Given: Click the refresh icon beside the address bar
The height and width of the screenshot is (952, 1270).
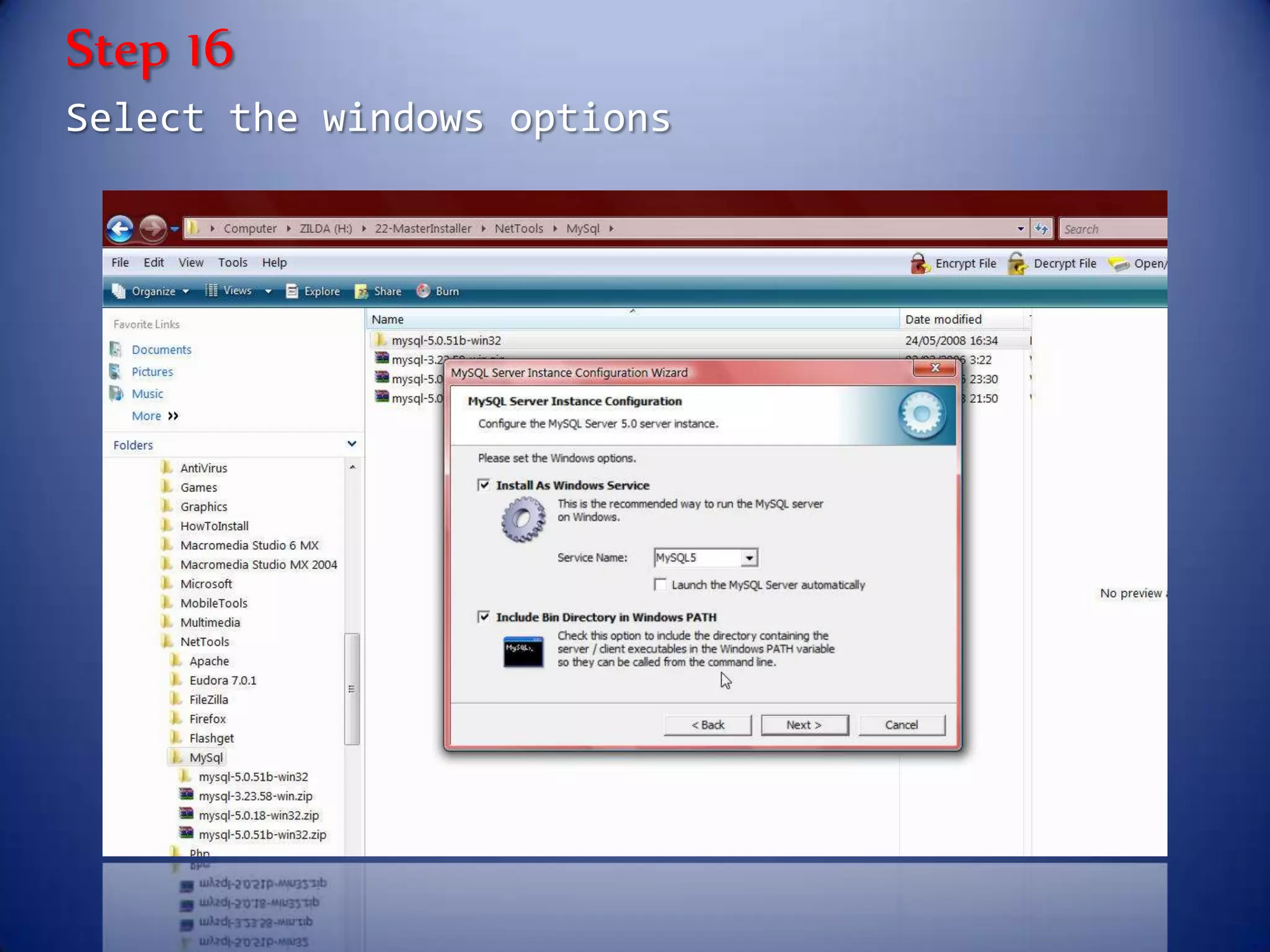Looking at the screenshot, I should tap(1042, 229).
